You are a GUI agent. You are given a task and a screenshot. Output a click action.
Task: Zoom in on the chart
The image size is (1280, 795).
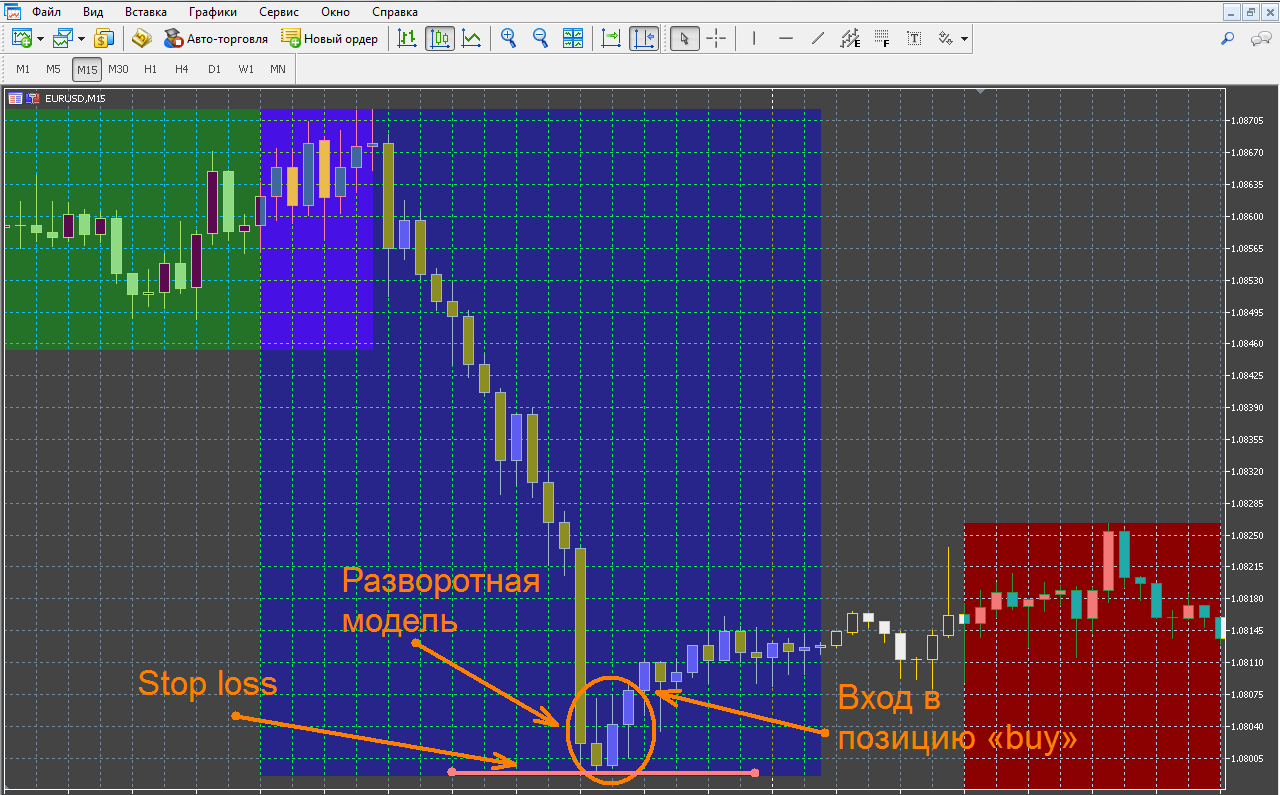(509, 39)
